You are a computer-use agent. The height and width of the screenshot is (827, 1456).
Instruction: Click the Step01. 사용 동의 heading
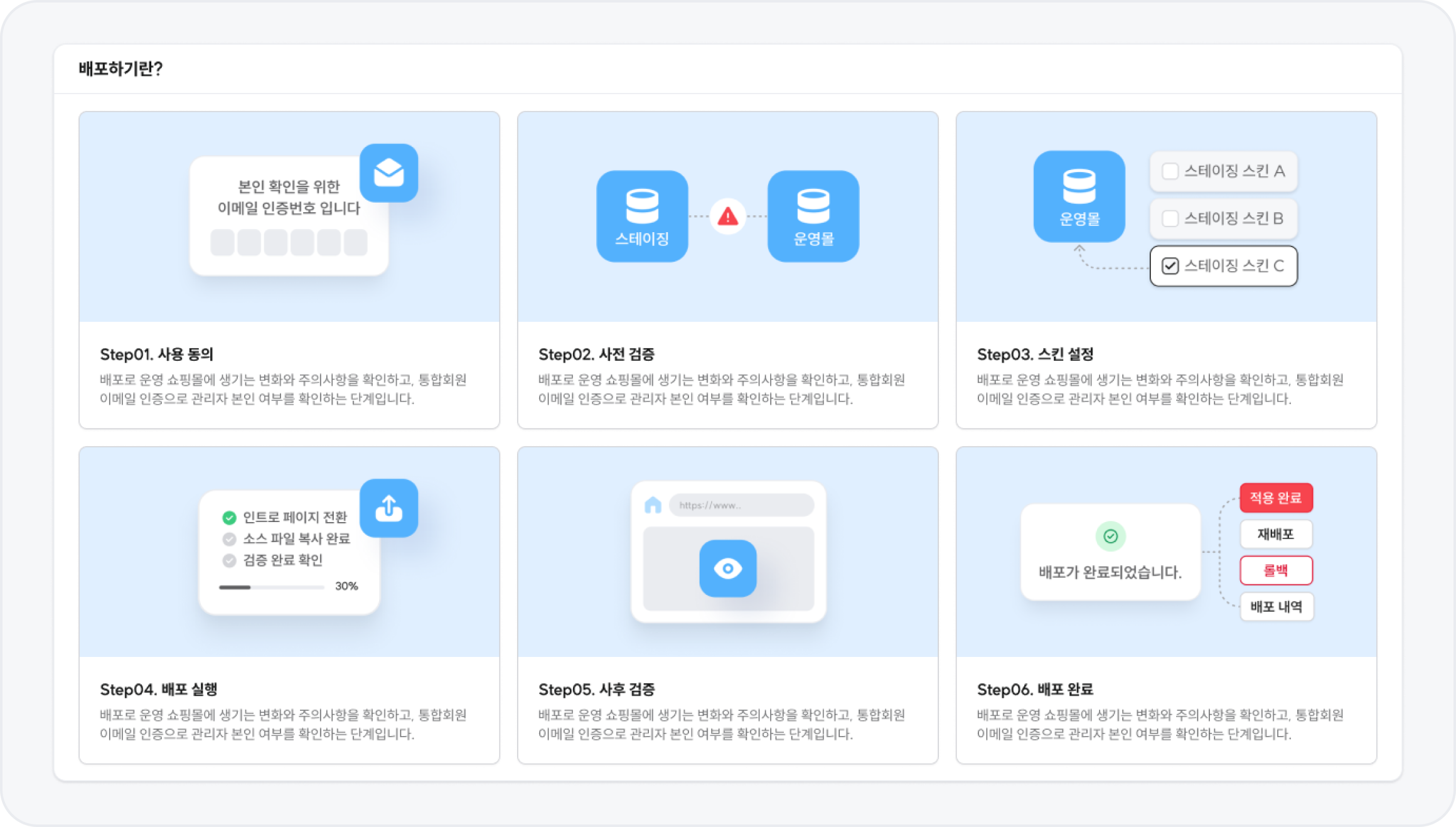(157, 355)
